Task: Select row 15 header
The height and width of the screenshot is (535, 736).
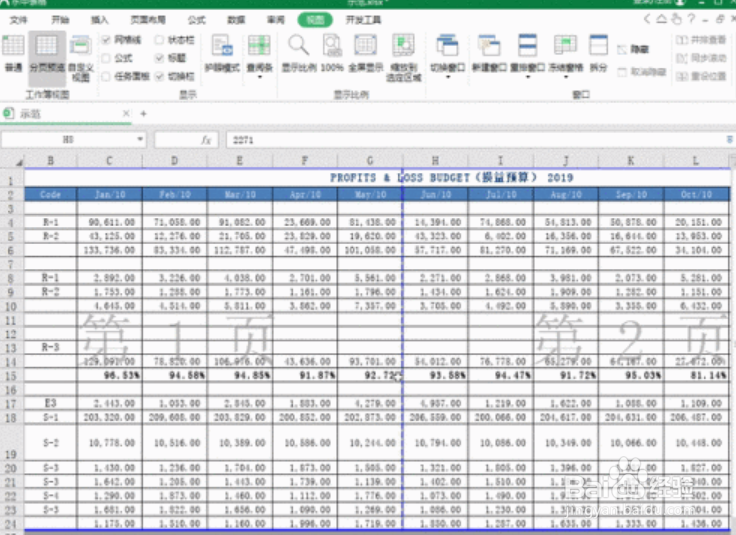Action: [11, 376]
